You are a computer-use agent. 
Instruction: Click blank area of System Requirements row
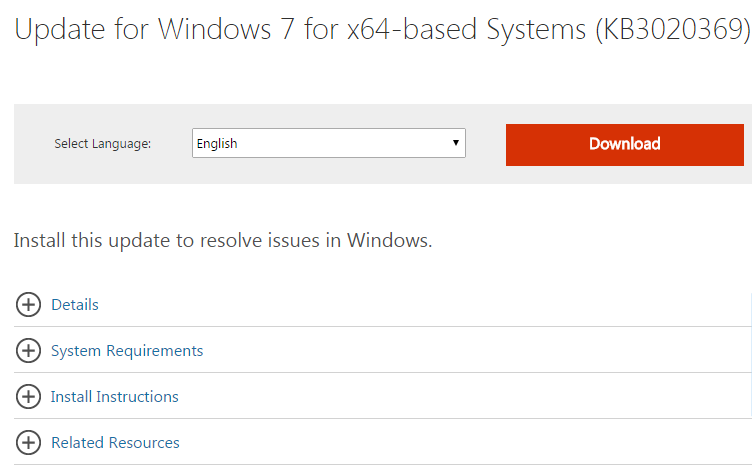(480, 351)
